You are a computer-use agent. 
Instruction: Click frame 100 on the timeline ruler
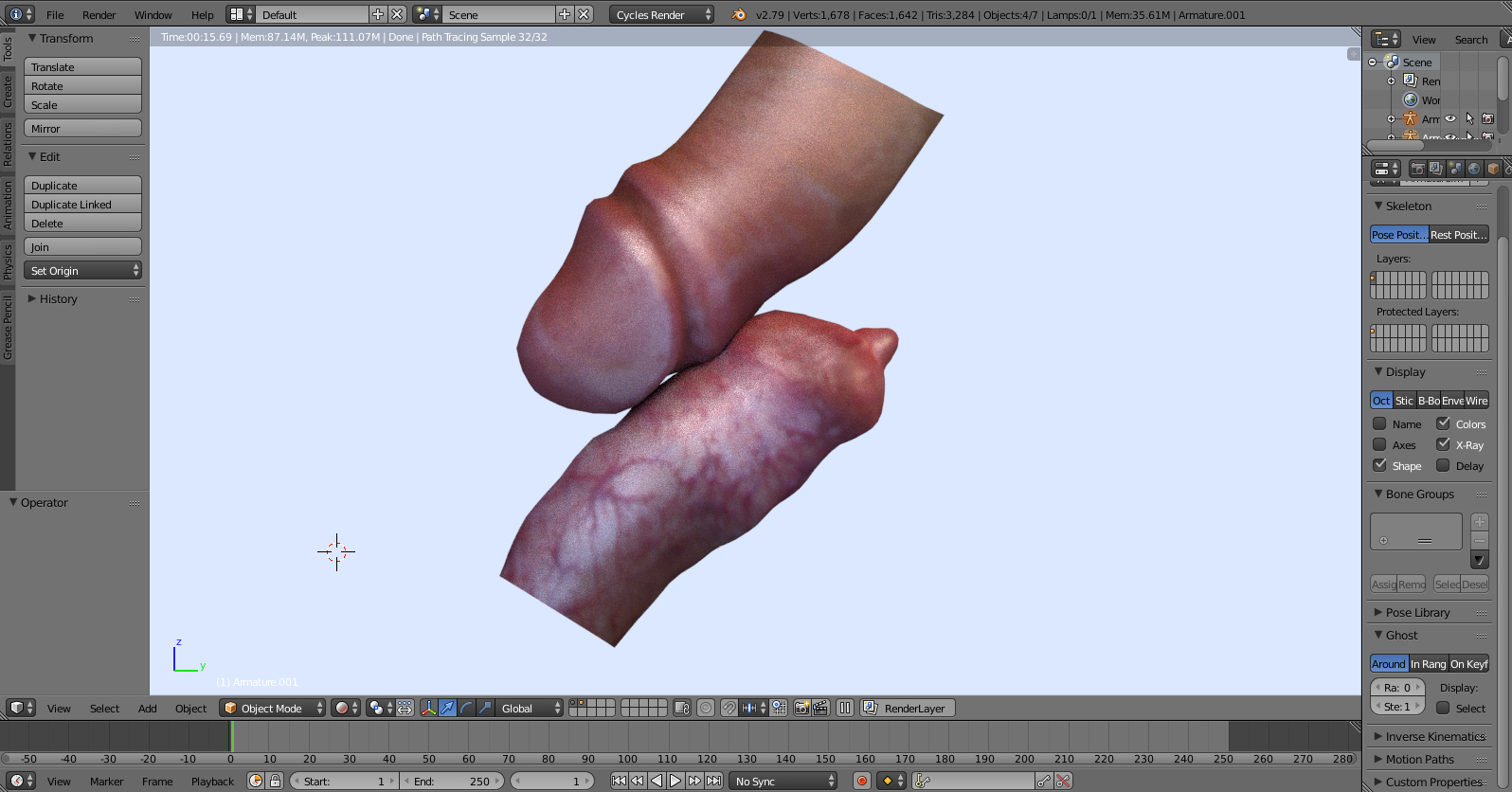tap(627, 759)
